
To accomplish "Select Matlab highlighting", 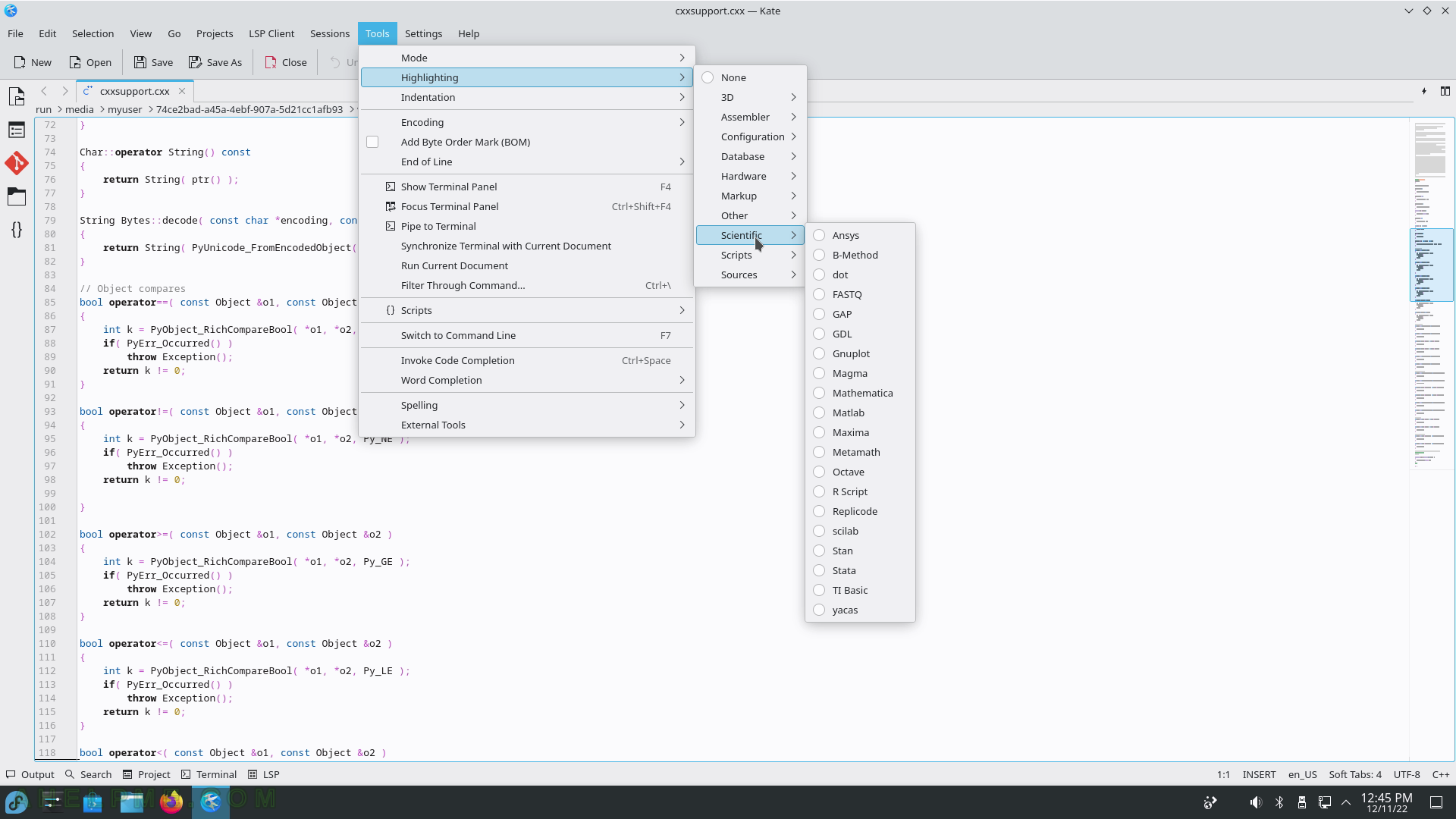I will point(860,413).
